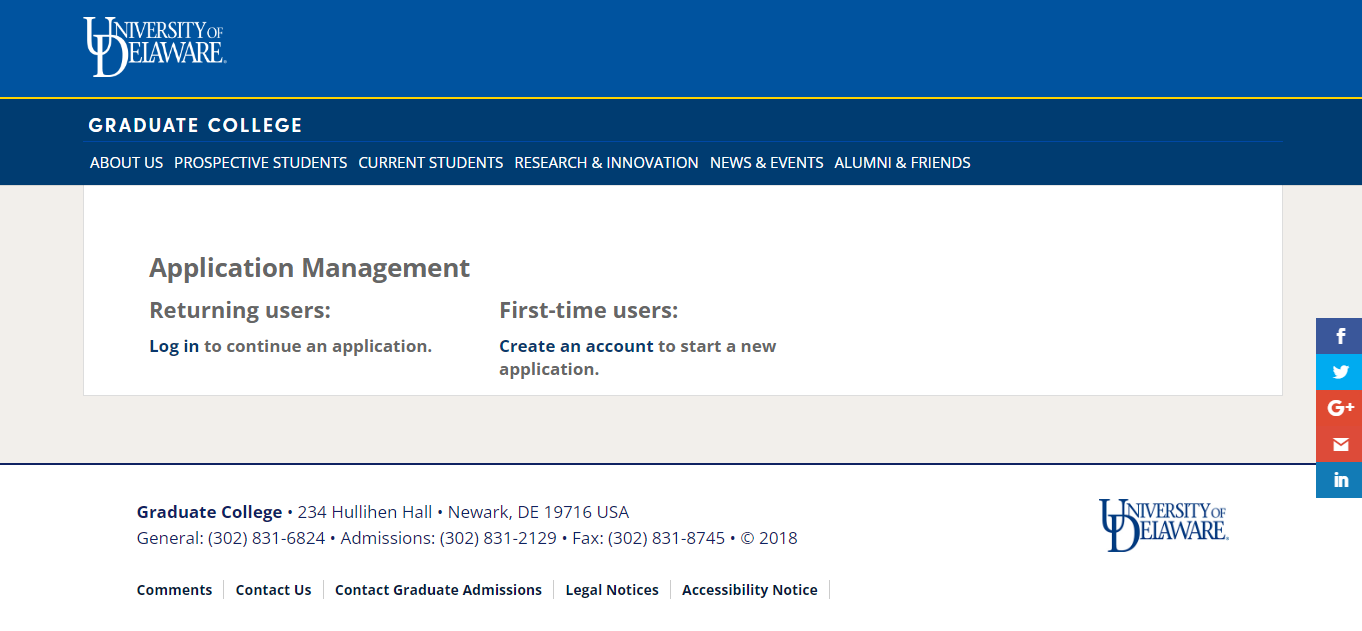Share the page through Email
This screenshot has height=631, width=1362.
click(1339, 444)
